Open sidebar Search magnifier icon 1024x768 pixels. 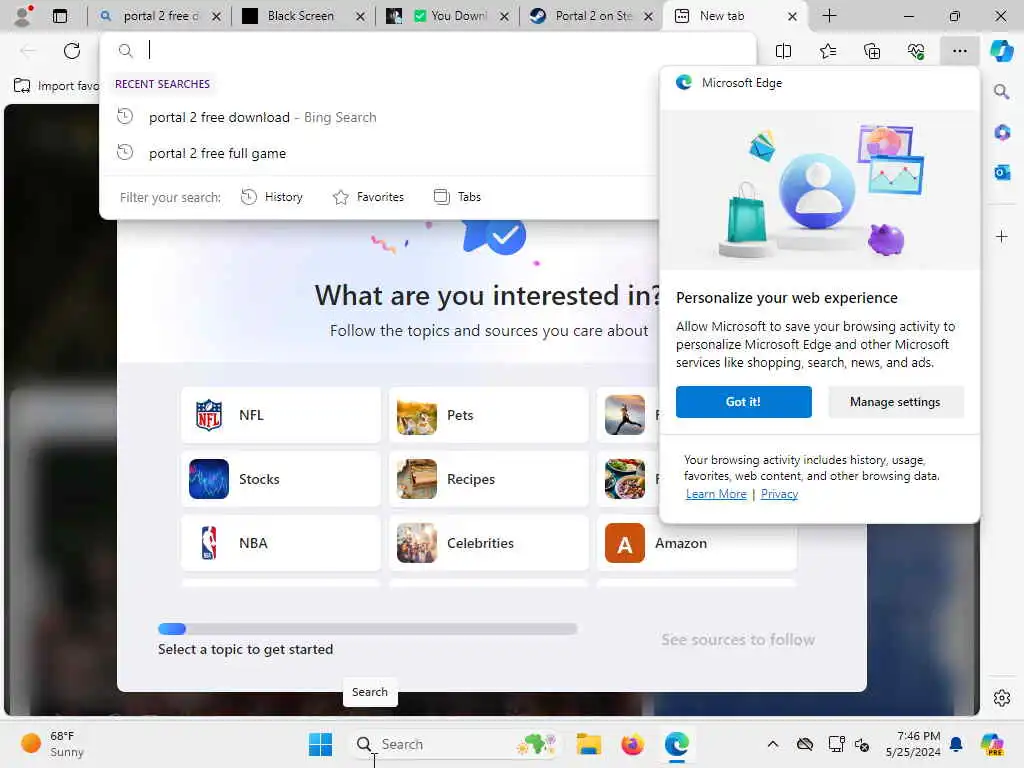[1001, 91]
